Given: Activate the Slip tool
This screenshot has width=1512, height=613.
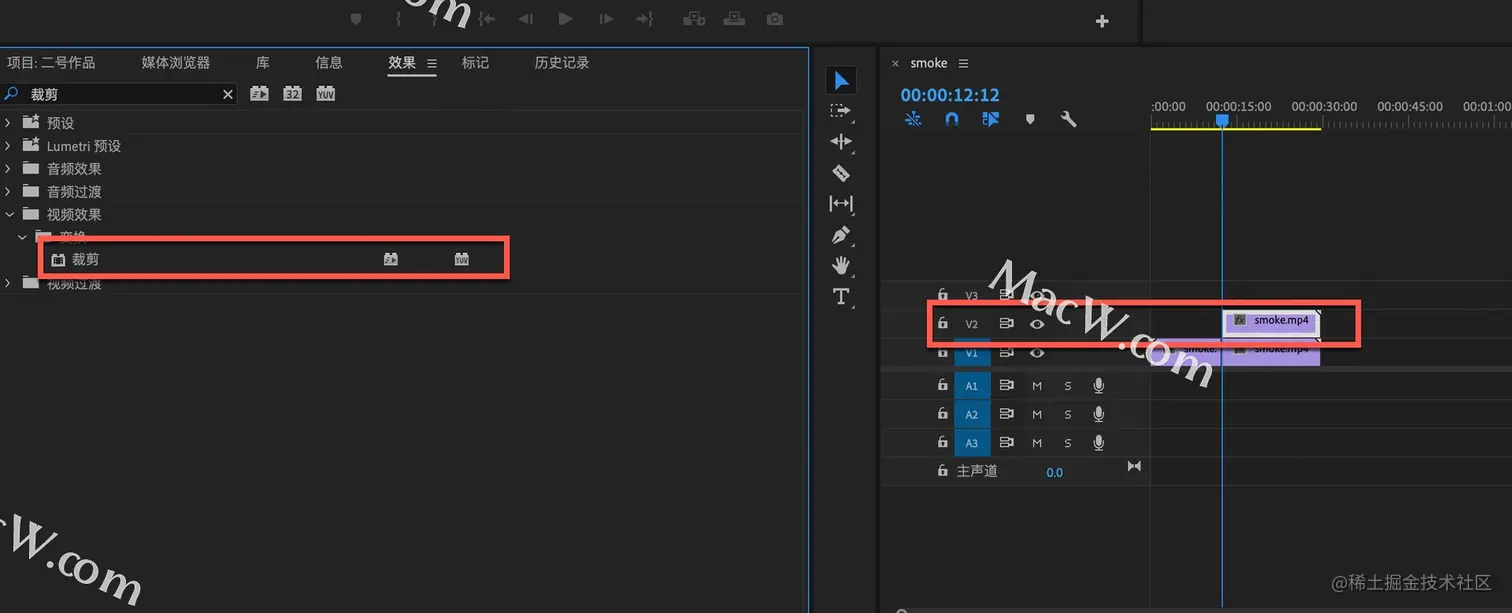Looking at the screenshot, I should [841, 204].
